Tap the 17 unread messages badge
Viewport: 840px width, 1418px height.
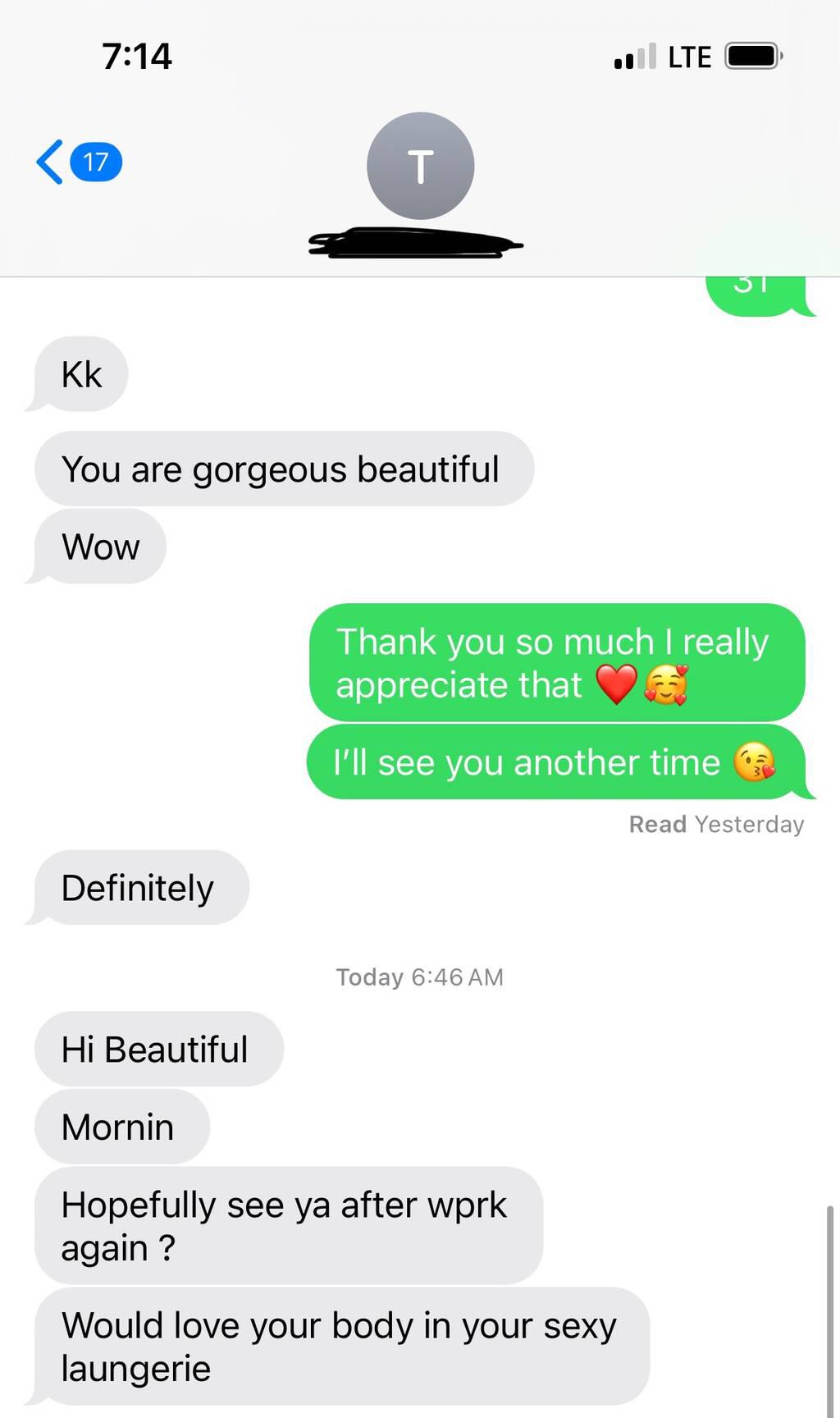click(x=97, y=162)
